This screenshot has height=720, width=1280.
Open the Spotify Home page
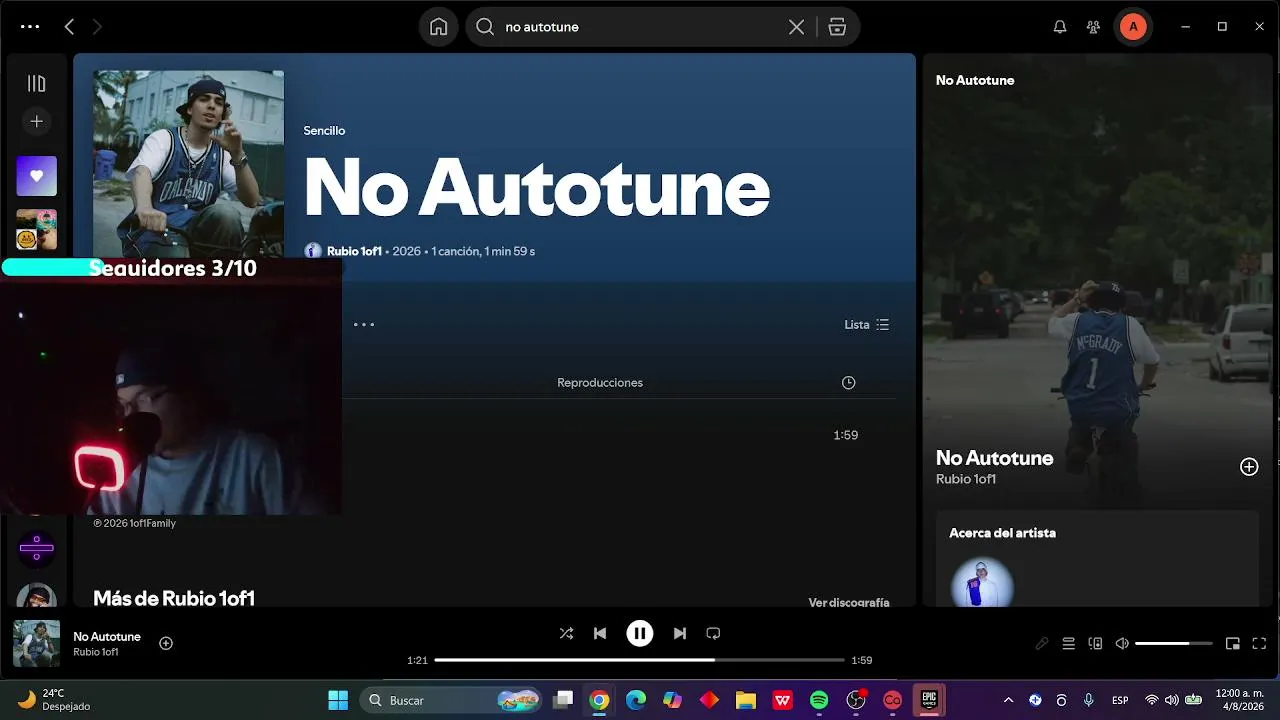[x=438, y=27]
